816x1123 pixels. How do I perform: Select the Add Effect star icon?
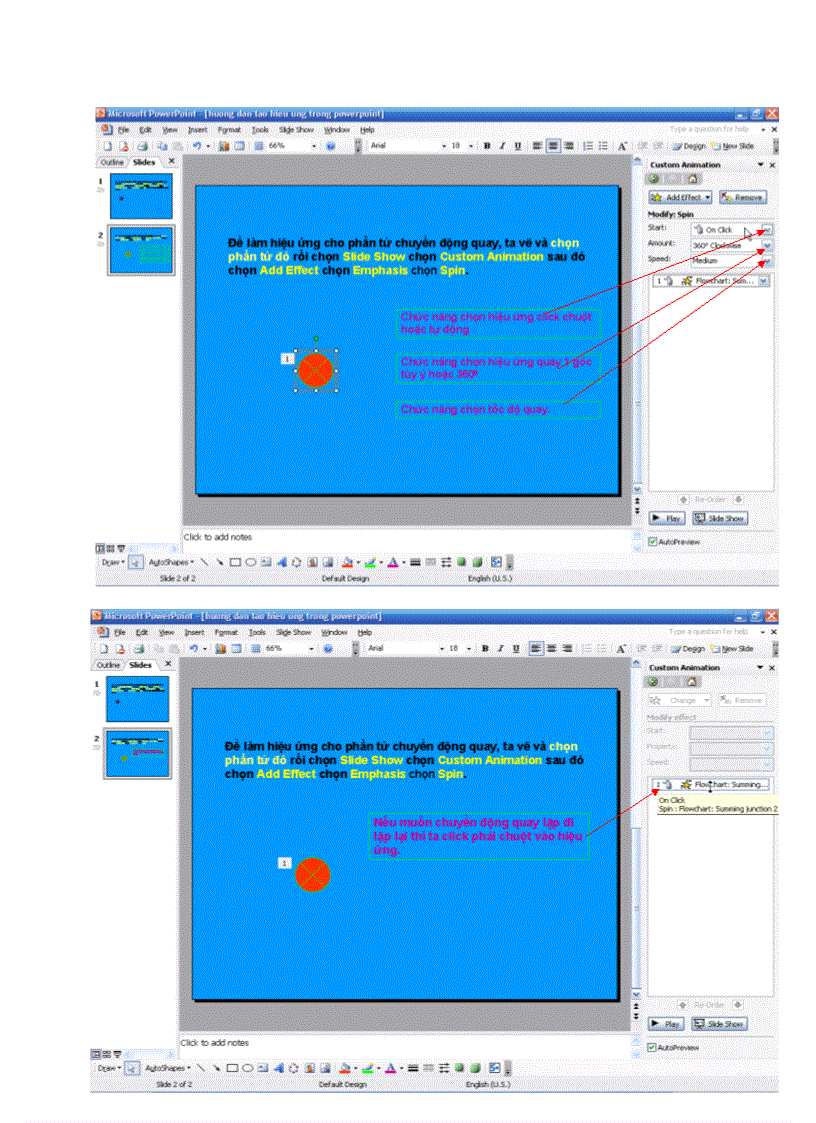tap(657, 197)
